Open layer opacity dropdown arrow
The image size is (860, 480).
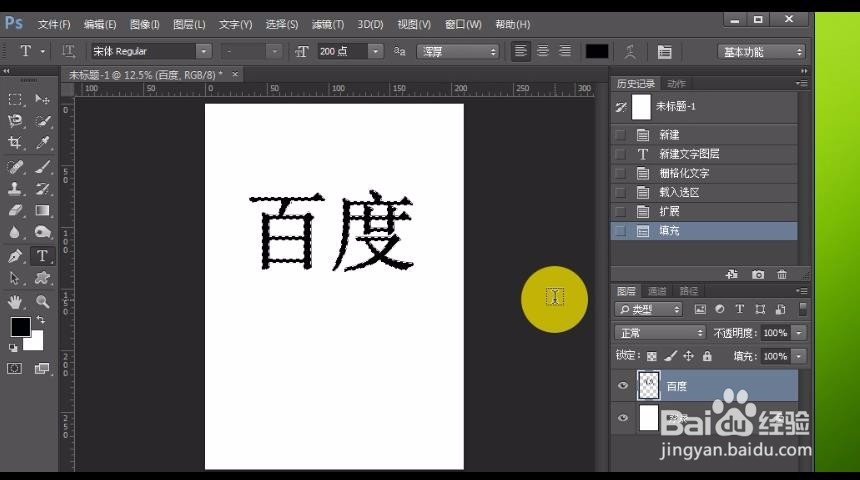[799, 332]
